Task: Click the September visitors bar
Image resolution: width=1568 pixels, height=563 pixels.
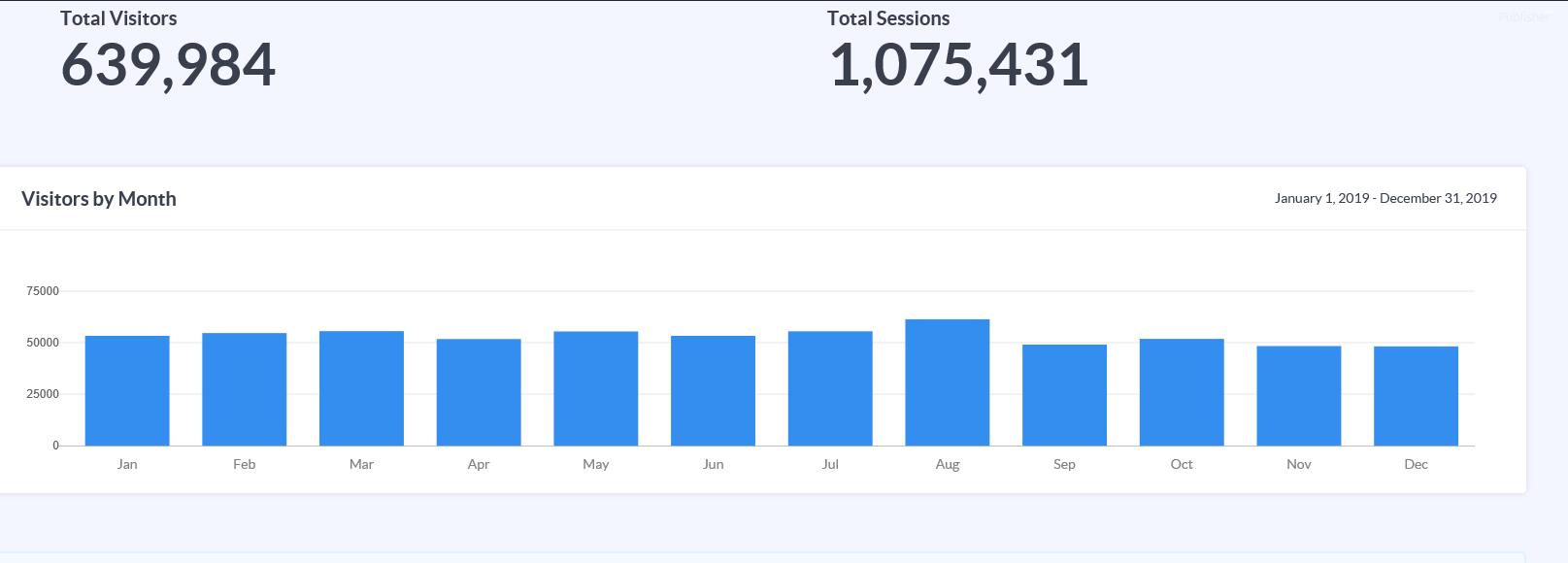Action: 1064,395
